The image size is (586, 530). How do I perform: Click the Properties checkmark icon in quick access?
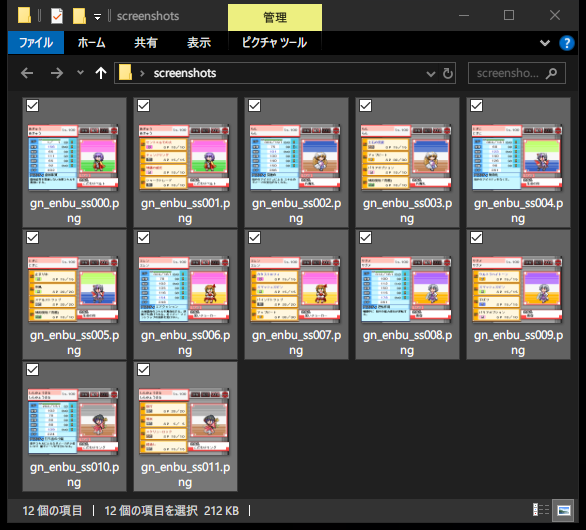[x=57, y=16]
